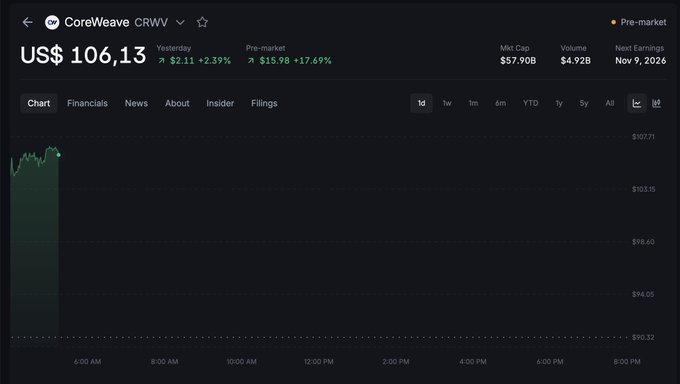The height and width of the screenshot is (384, 680).
Task: Switch to line chart view icon
Action: tap(637, 103)
